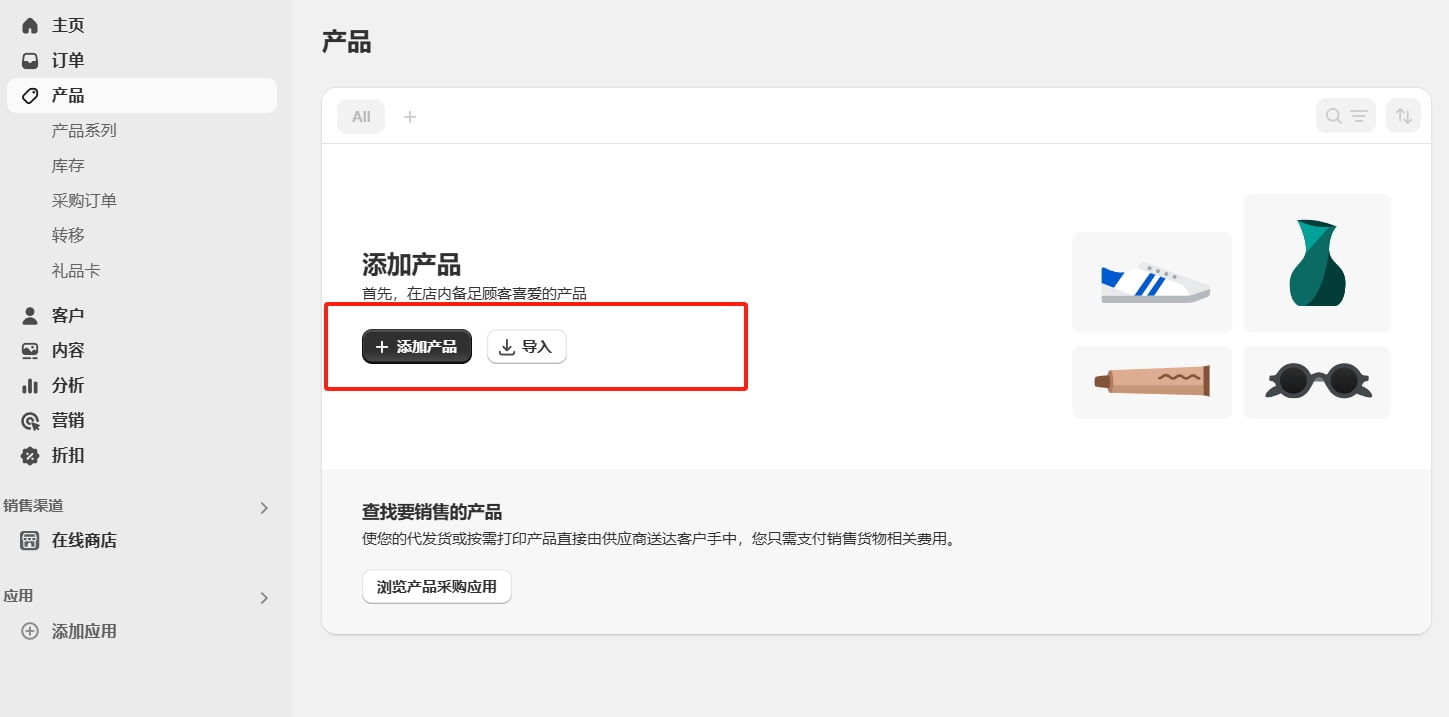Select the 内容 content icon

click(29, 349)
